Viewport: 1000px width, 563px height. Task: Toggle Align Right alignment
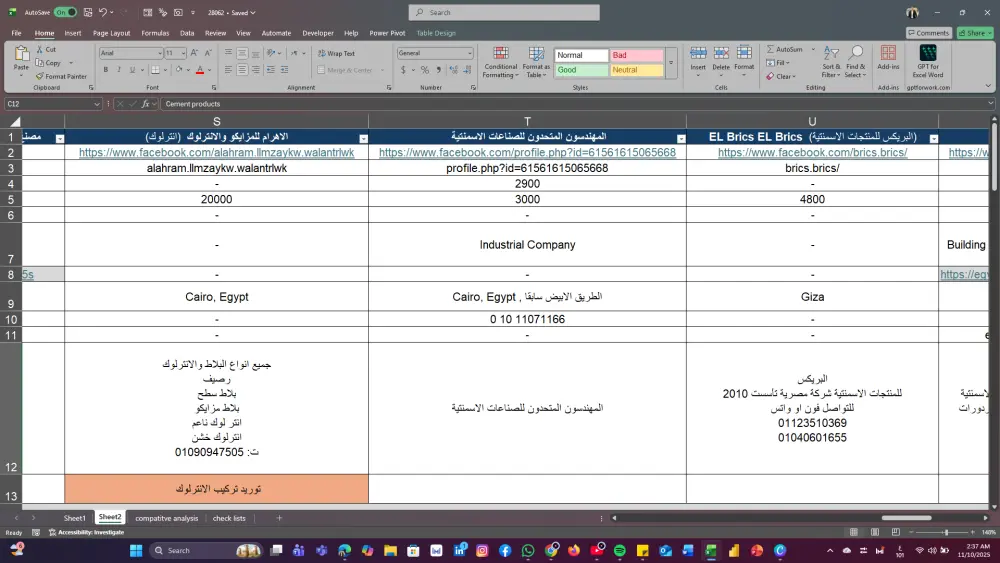pos(256,69)
